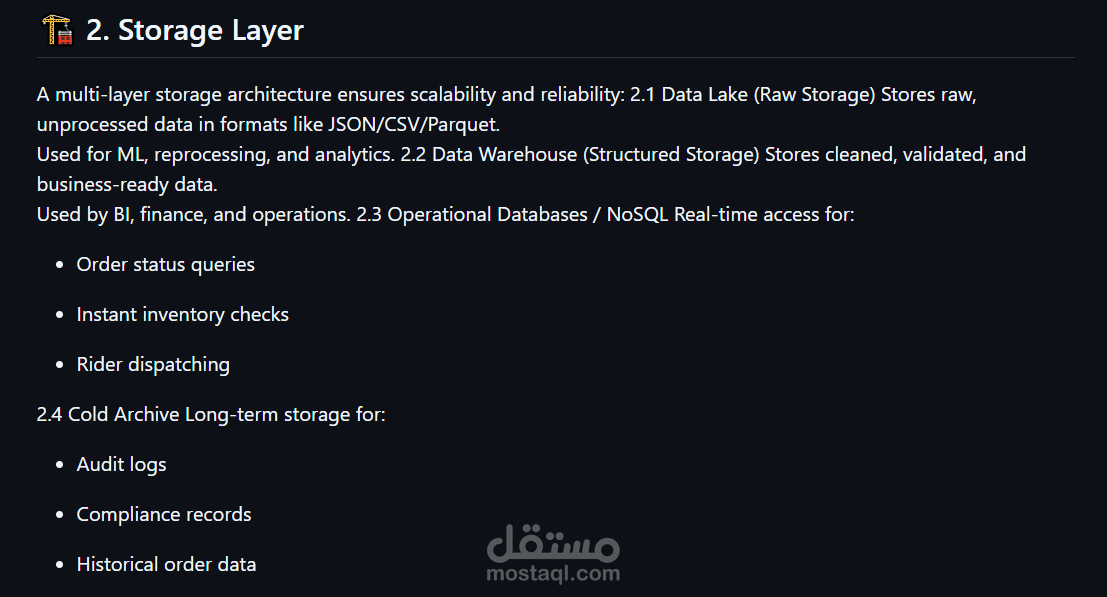
Task: Click the bullet dot before Rider dispatching
Action: [56, 365]
